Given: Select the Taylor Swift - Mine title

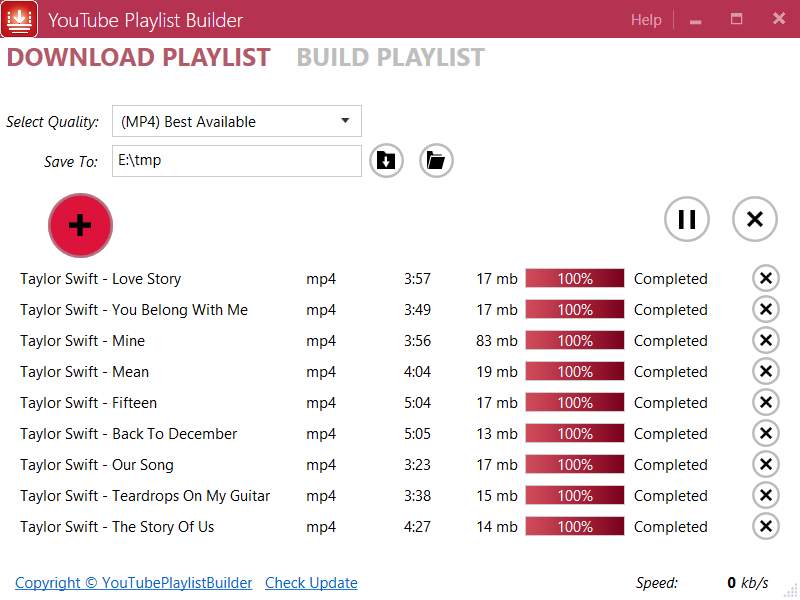Looking at the screenshot, I should point(82,341).
